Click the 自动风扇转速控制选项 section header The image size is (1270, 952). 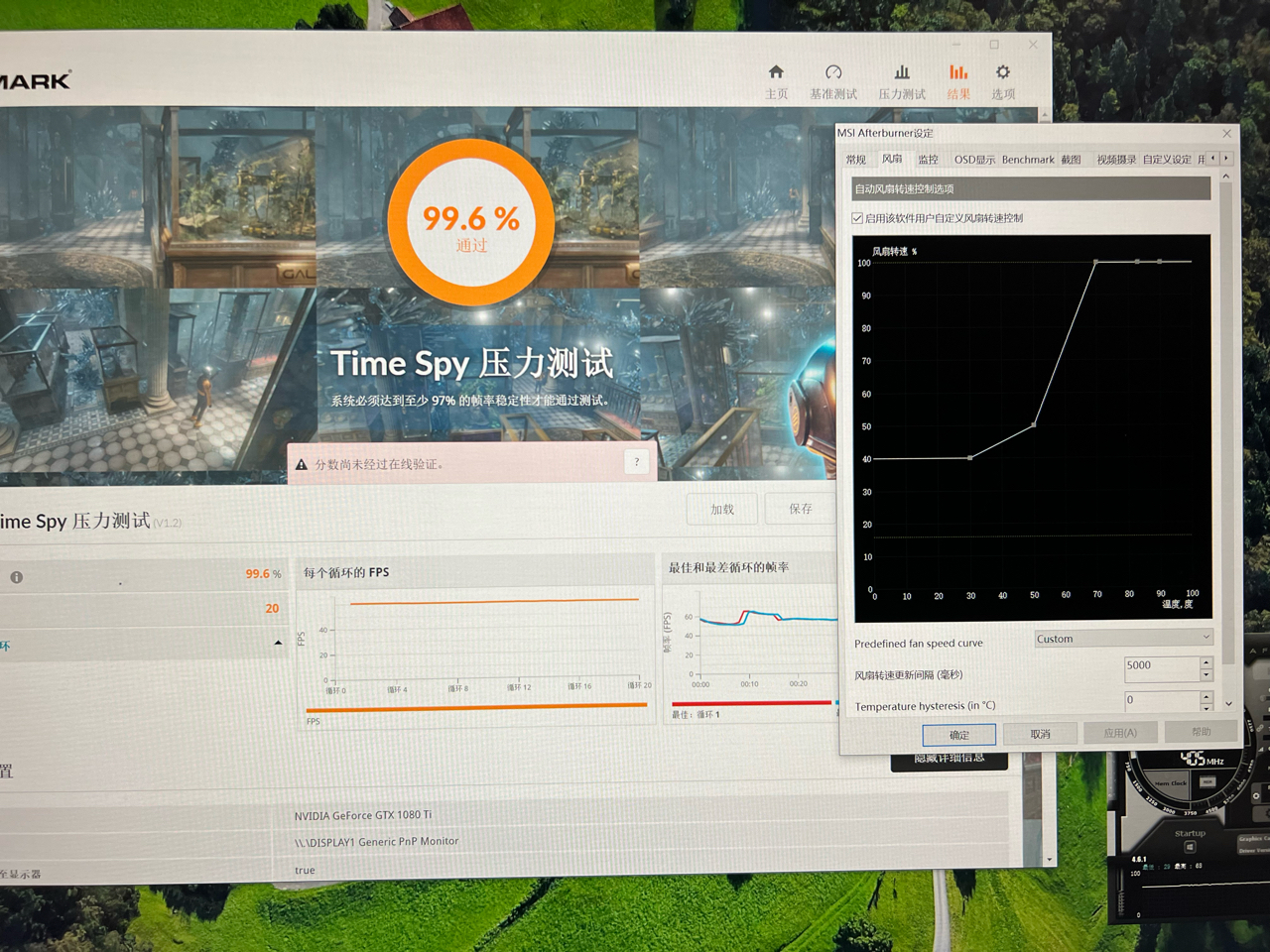click(1031, 188)
